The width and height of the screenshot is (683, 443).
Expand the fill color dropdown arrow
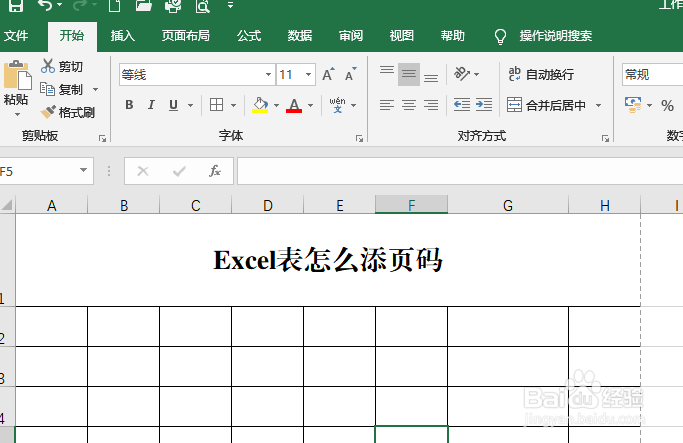(x=276, y=105)
